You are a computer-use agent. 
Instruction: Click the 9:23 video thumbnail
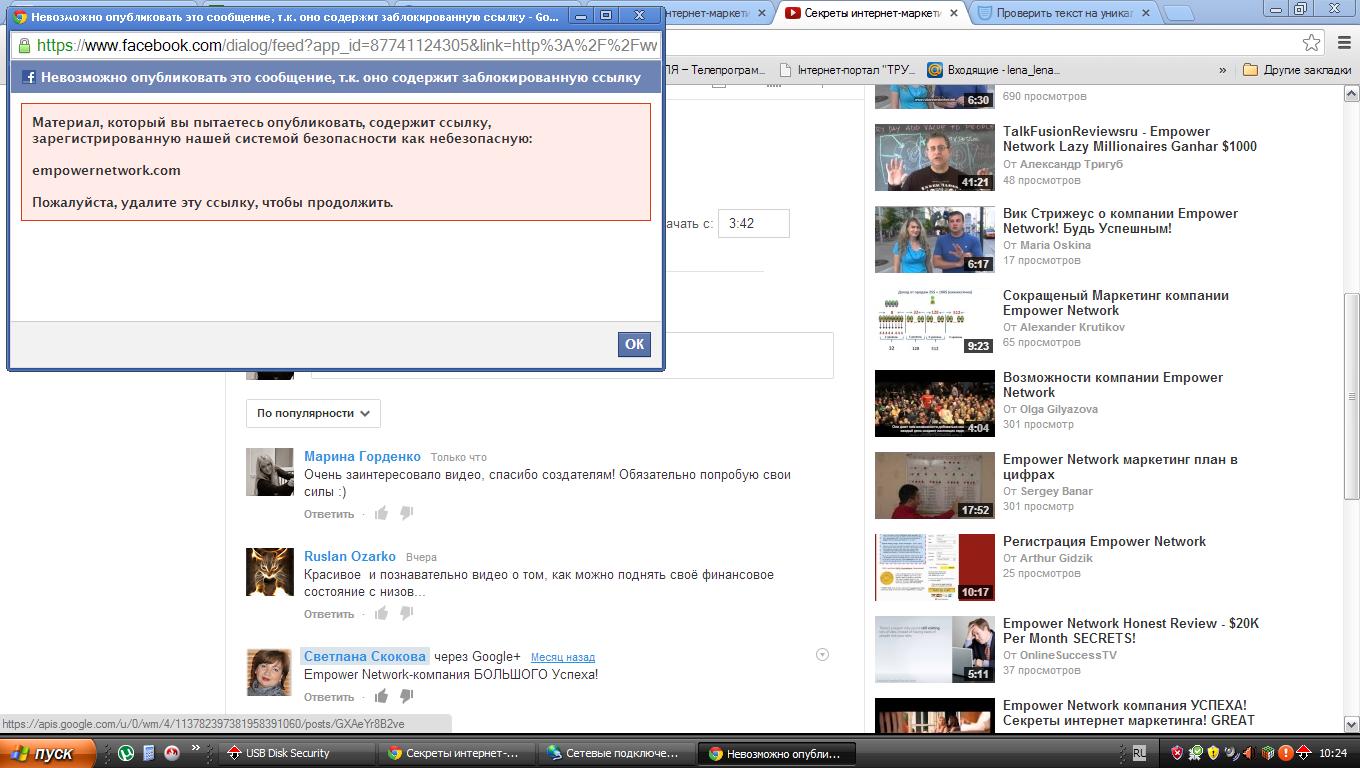click(x=935, y=321)
